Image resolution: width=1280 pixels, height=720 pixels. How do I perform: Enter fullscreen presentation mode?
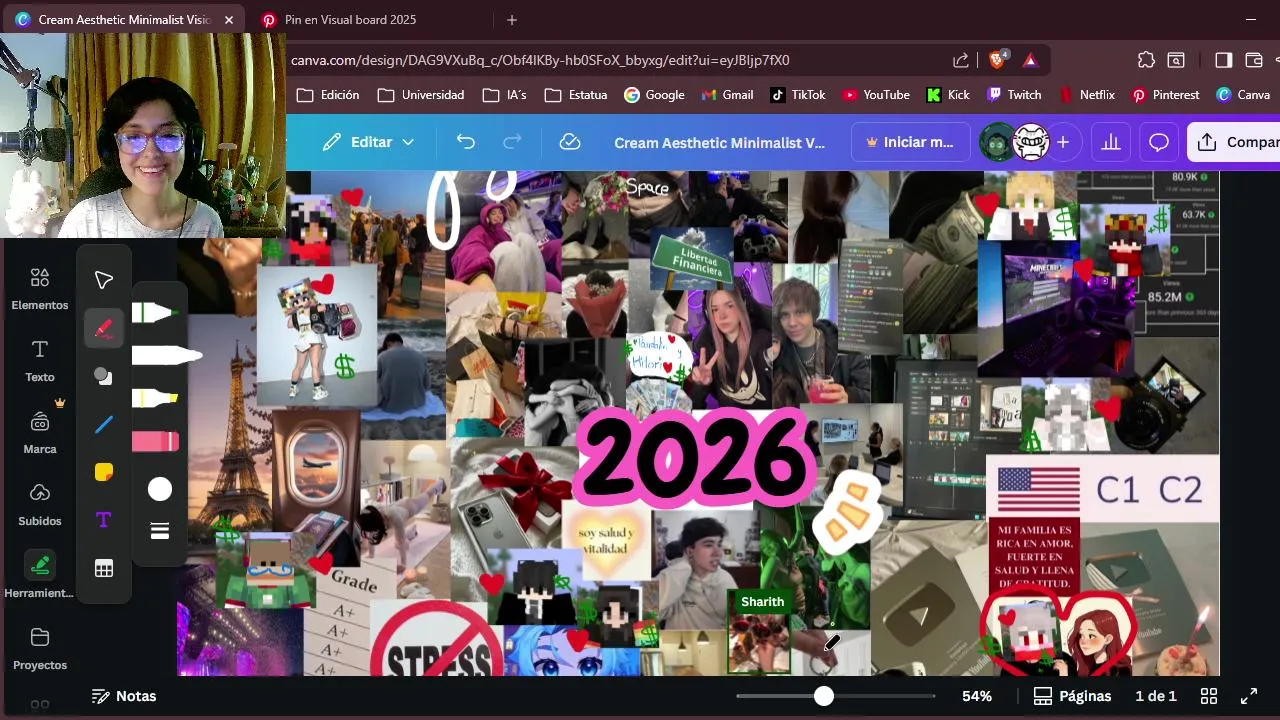pyautogui.click(x=1249, y=696)
